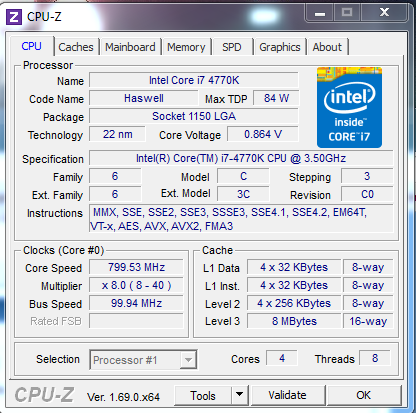Click the Tools button
This screenshot has height=413, width=416.
point(203,395)
